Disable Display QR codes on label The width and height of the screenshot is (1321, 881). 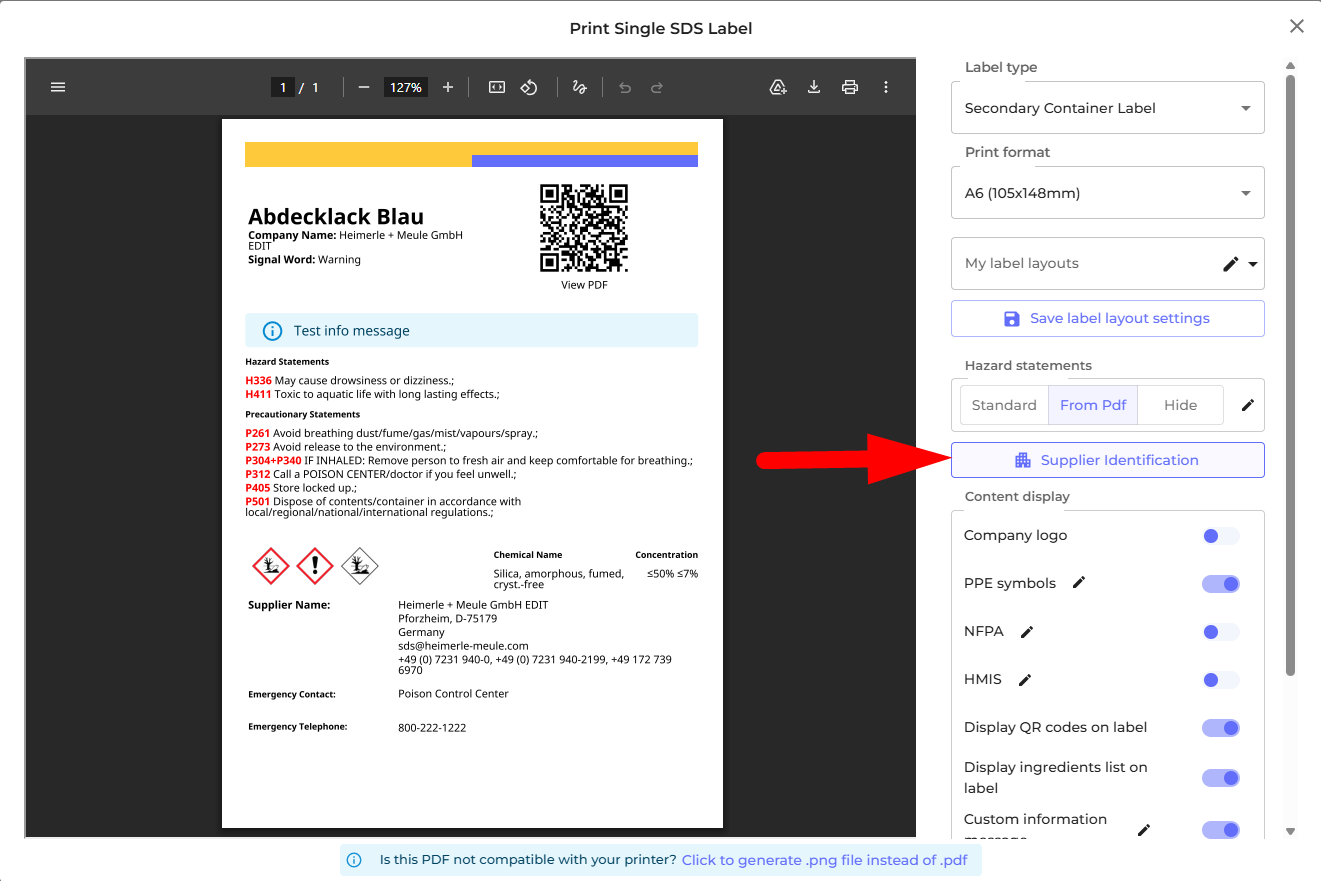click(1220, 728)
